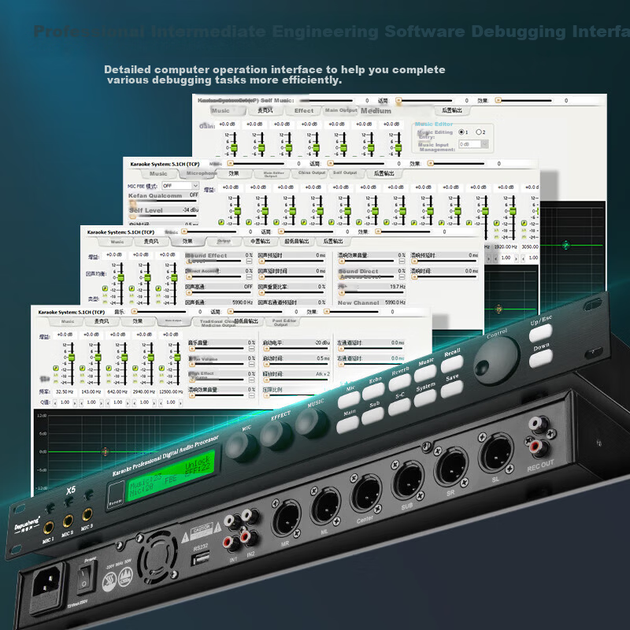The image size is (630, 630).
Task: Click the green bypass icon above 12500.00 Hz
Action: pos(162,368)
